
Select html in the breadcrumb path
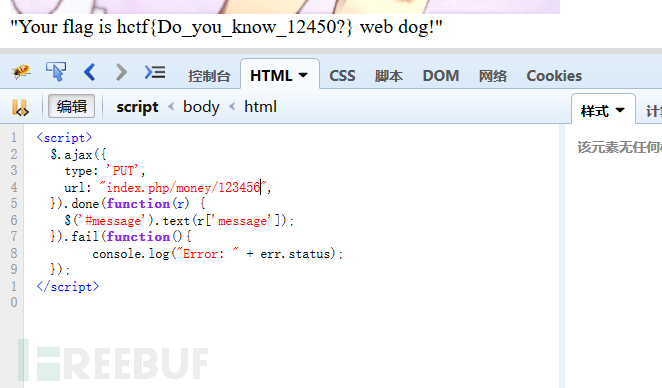click(x=260, y=107)
